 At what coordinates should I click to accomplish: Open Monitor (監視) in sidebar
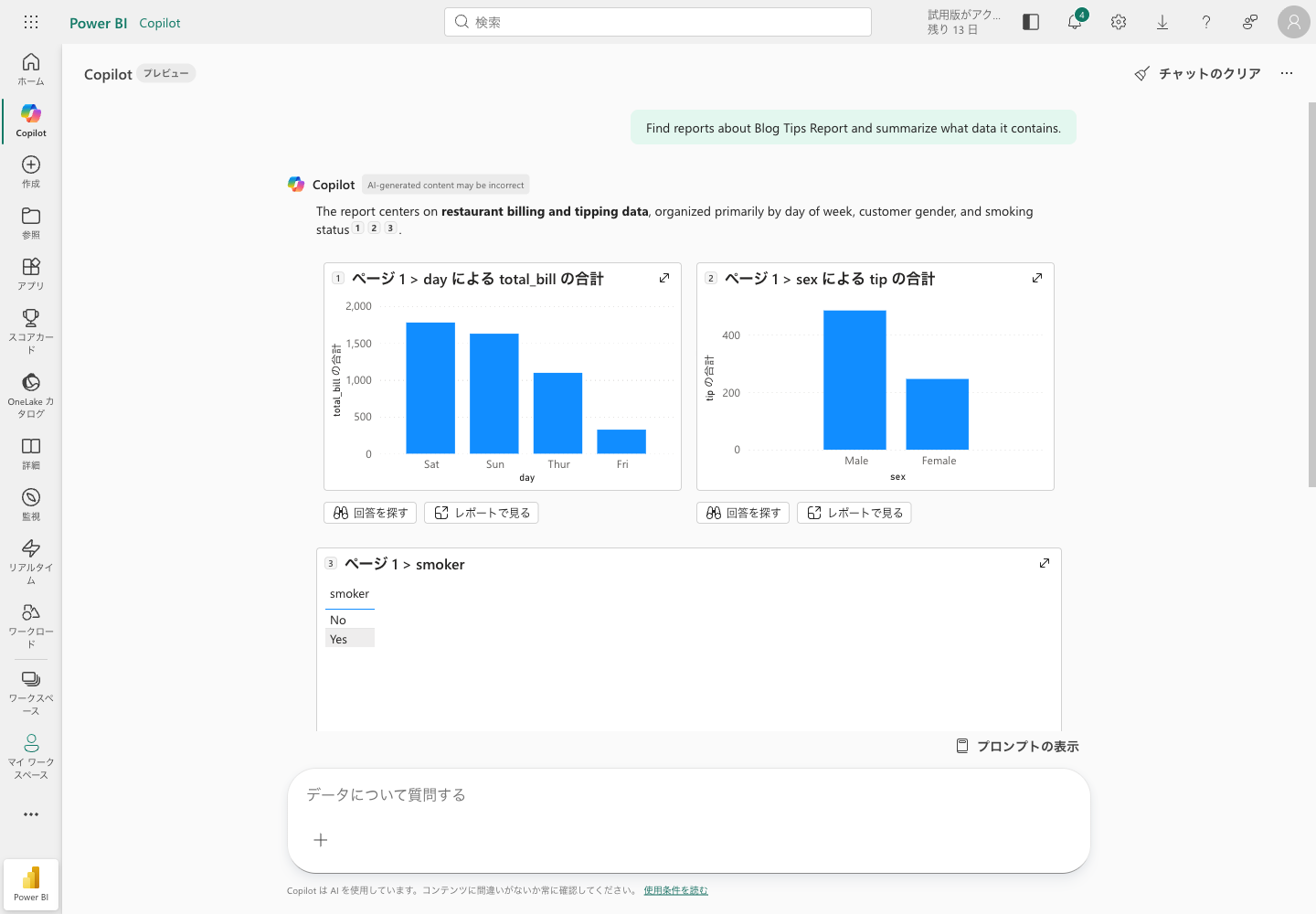coord(31,504)
